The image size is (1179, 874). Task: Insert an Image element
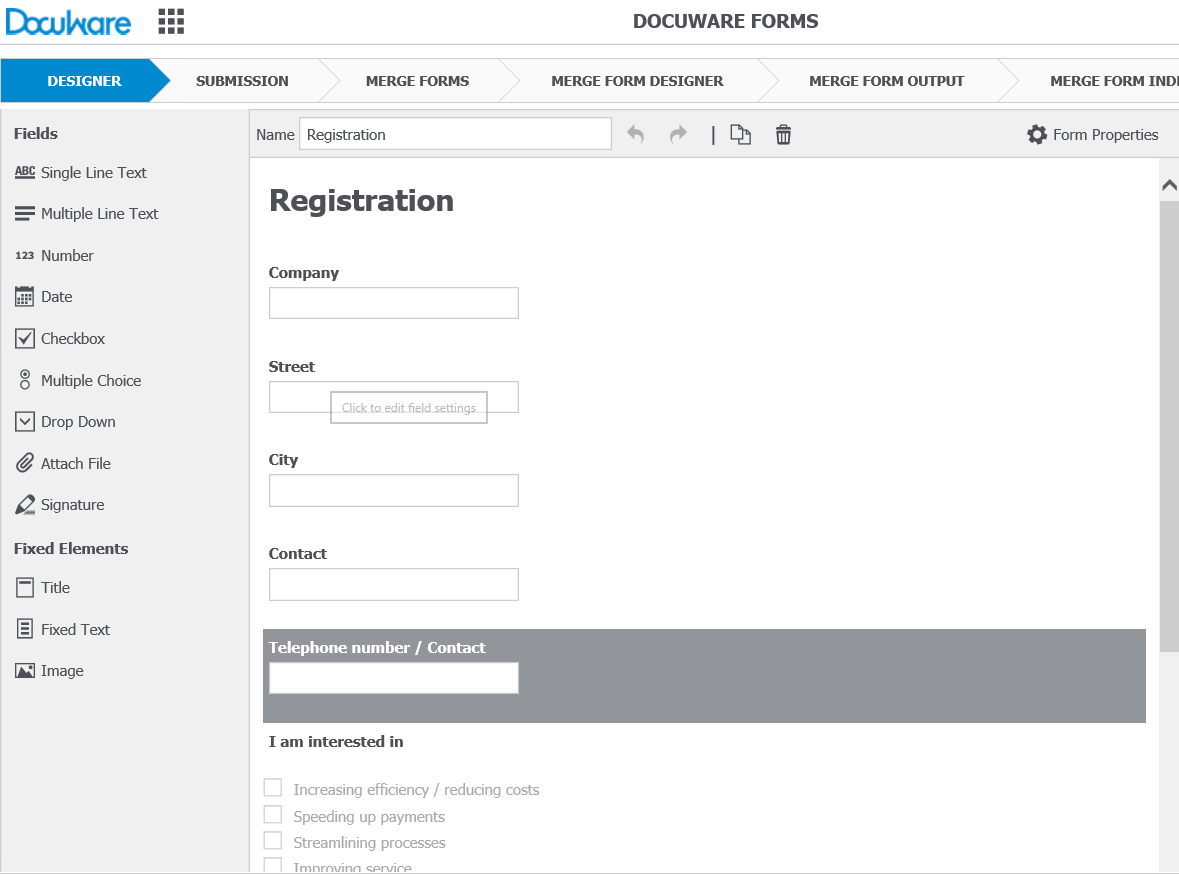59,670
